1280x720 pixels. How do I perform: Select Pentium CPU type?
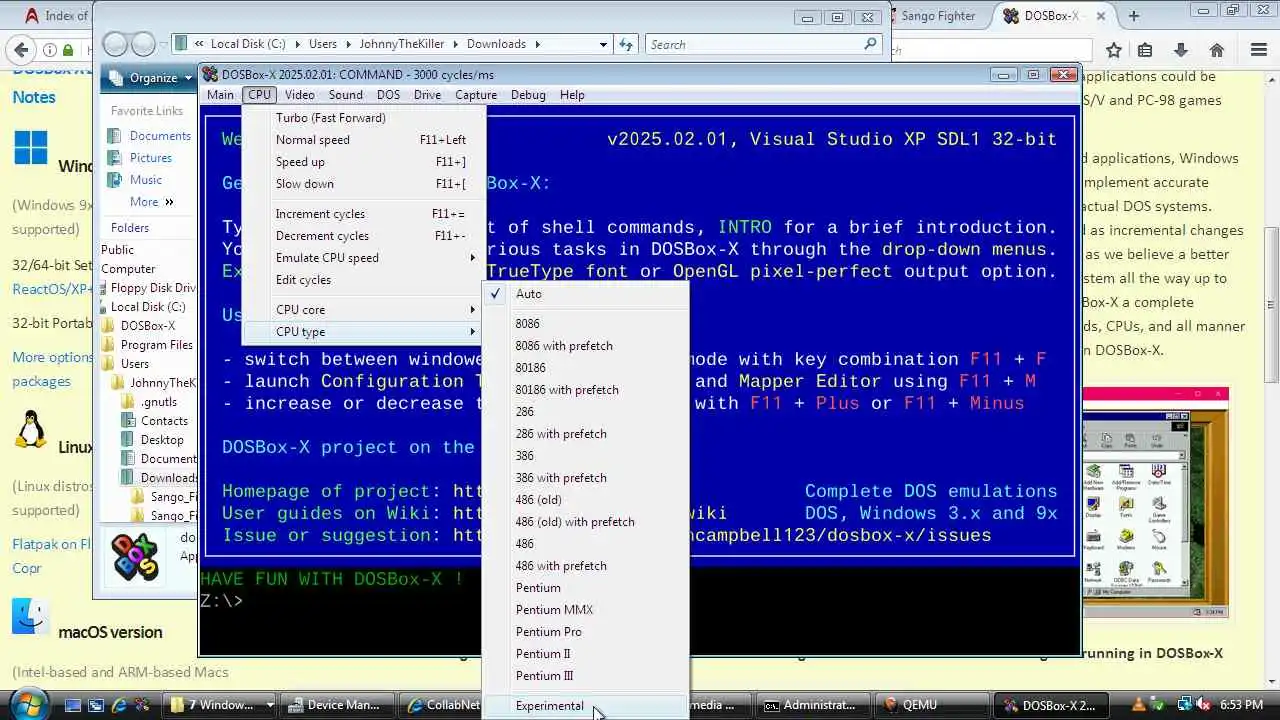[586, 588]
